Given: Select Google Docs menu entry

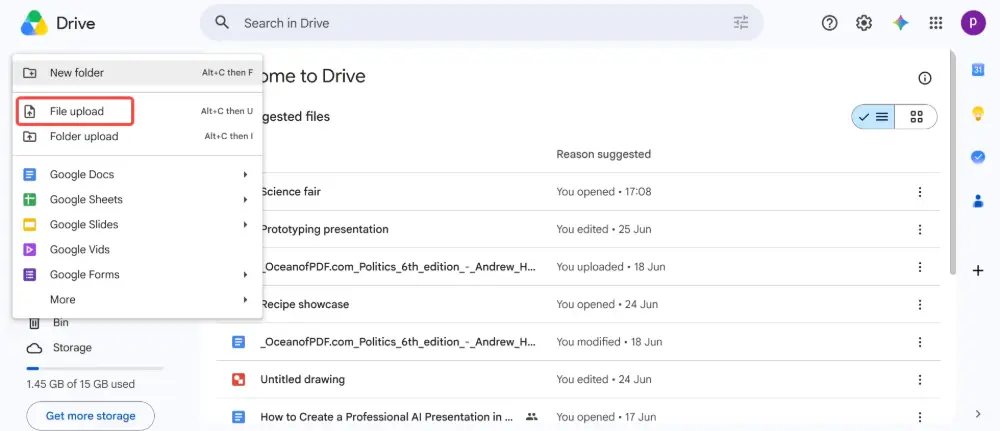Looking at the screenshot, I should click(137, 174).
